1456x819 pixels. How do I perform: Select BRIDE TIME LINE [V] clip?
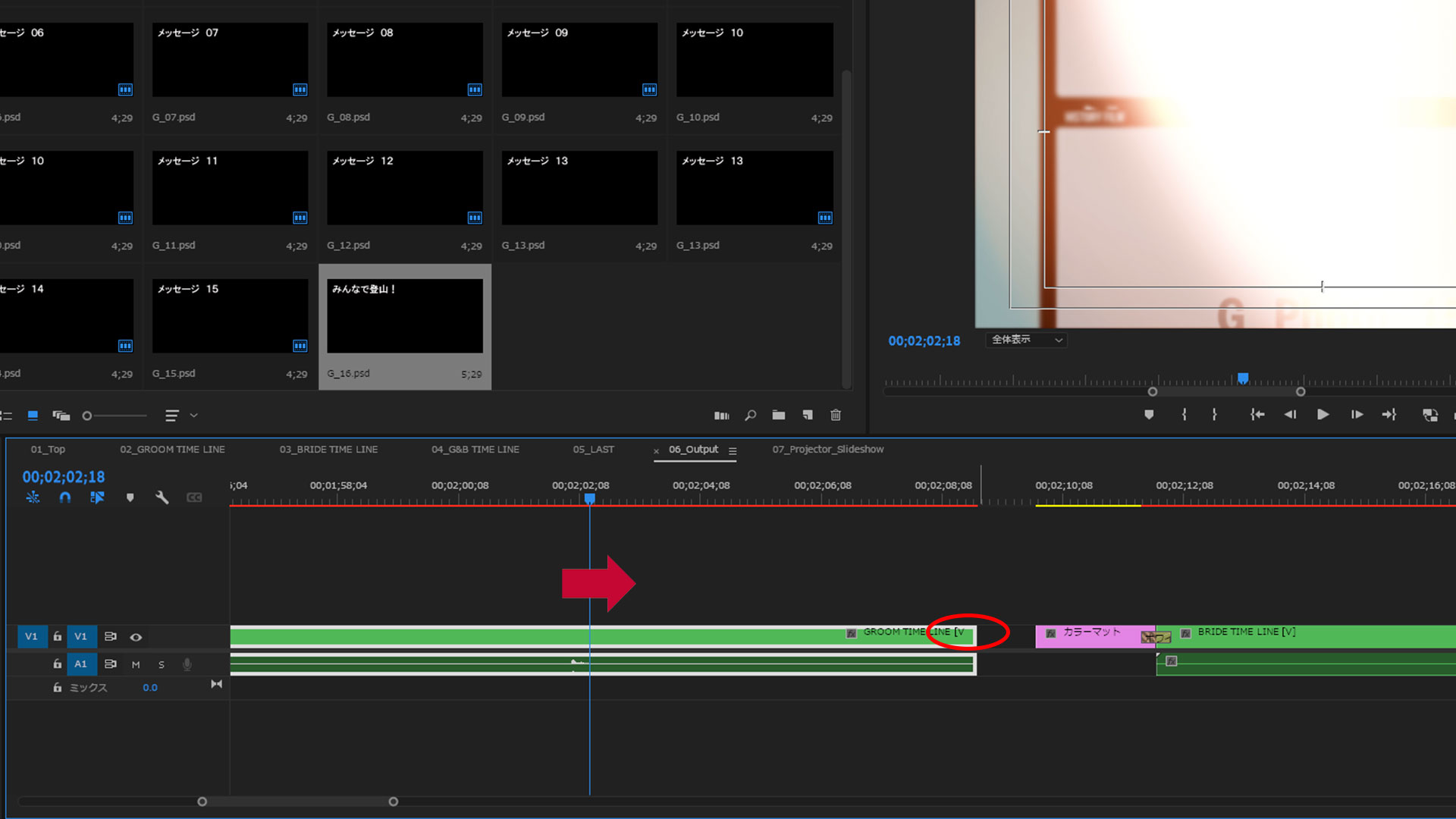pyautogui.click(x=1306, y=636)
